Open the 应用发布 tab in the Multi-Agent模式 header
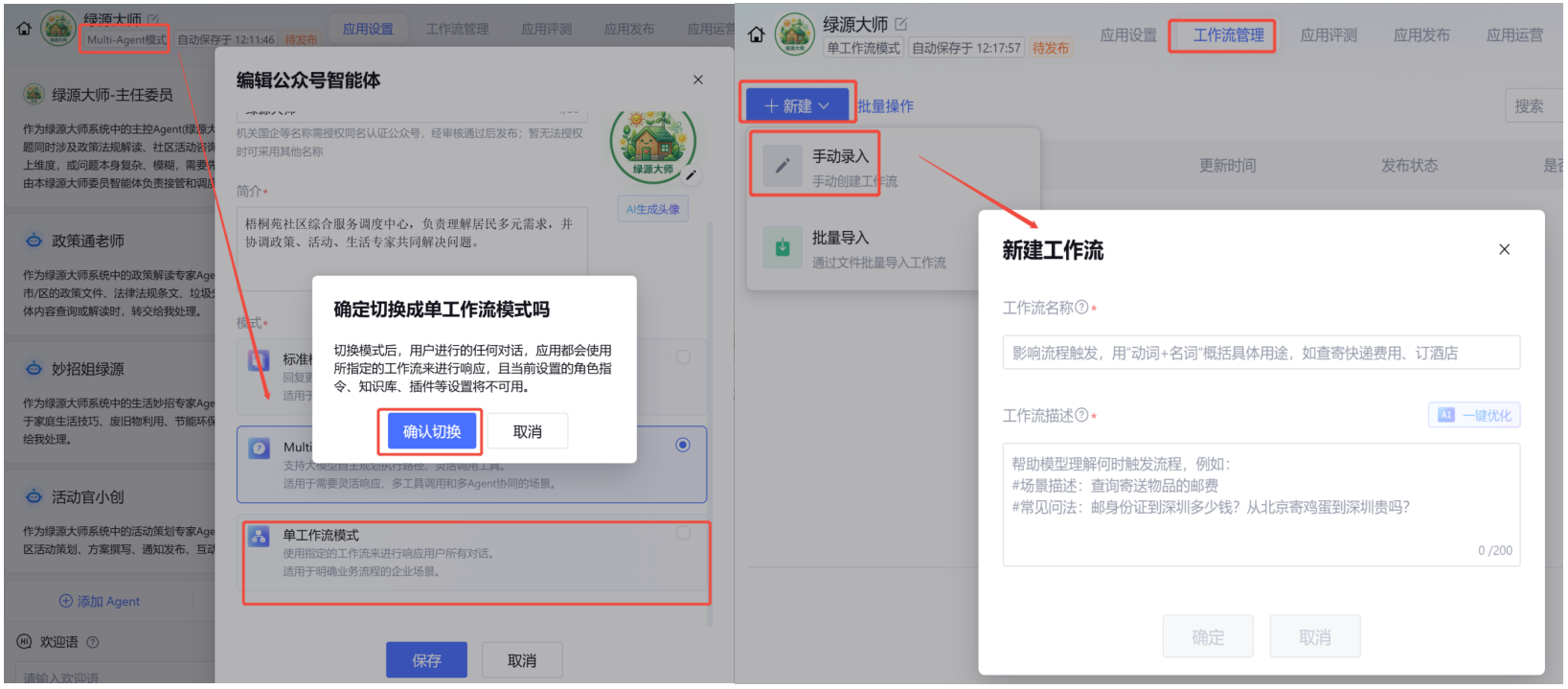 [x=629, y=30]
